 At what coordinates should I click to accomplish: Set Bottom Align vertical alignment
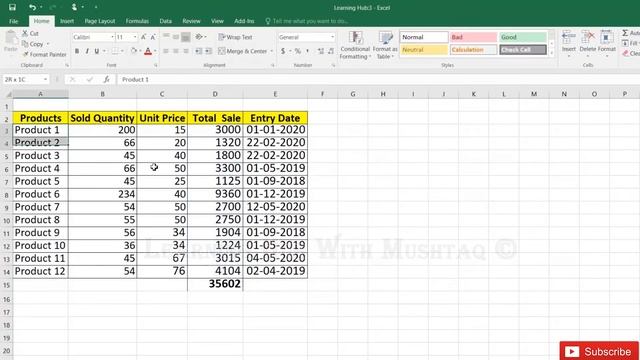point(185,37)
